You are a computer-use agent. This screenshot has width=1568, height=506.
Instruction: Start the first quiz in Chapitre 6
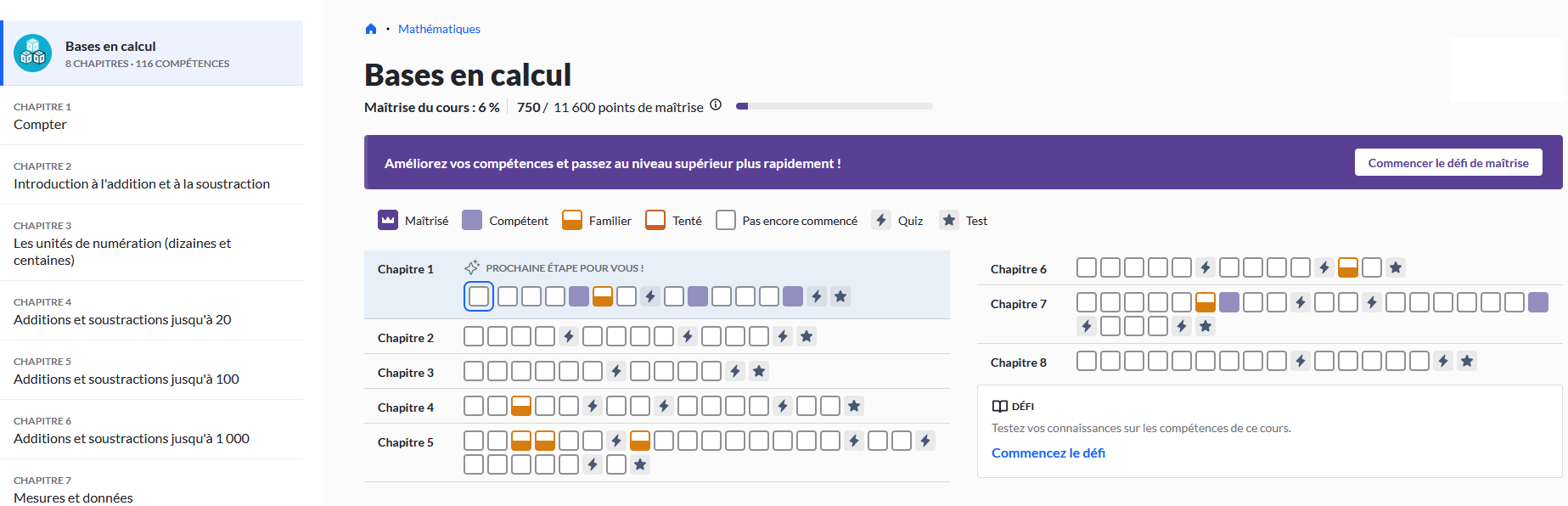[1206, 267]
